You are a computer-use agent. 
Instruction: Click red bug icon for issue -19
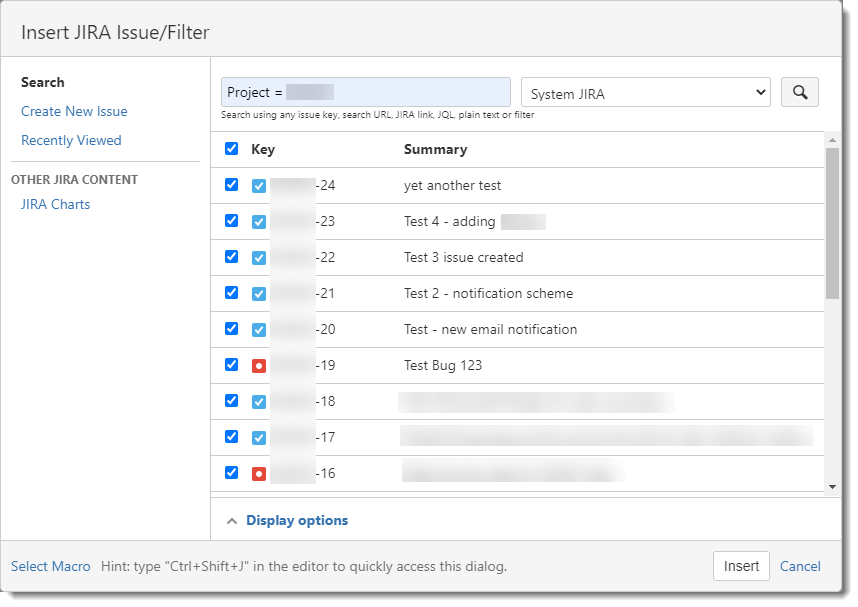[x=259, y=366]
